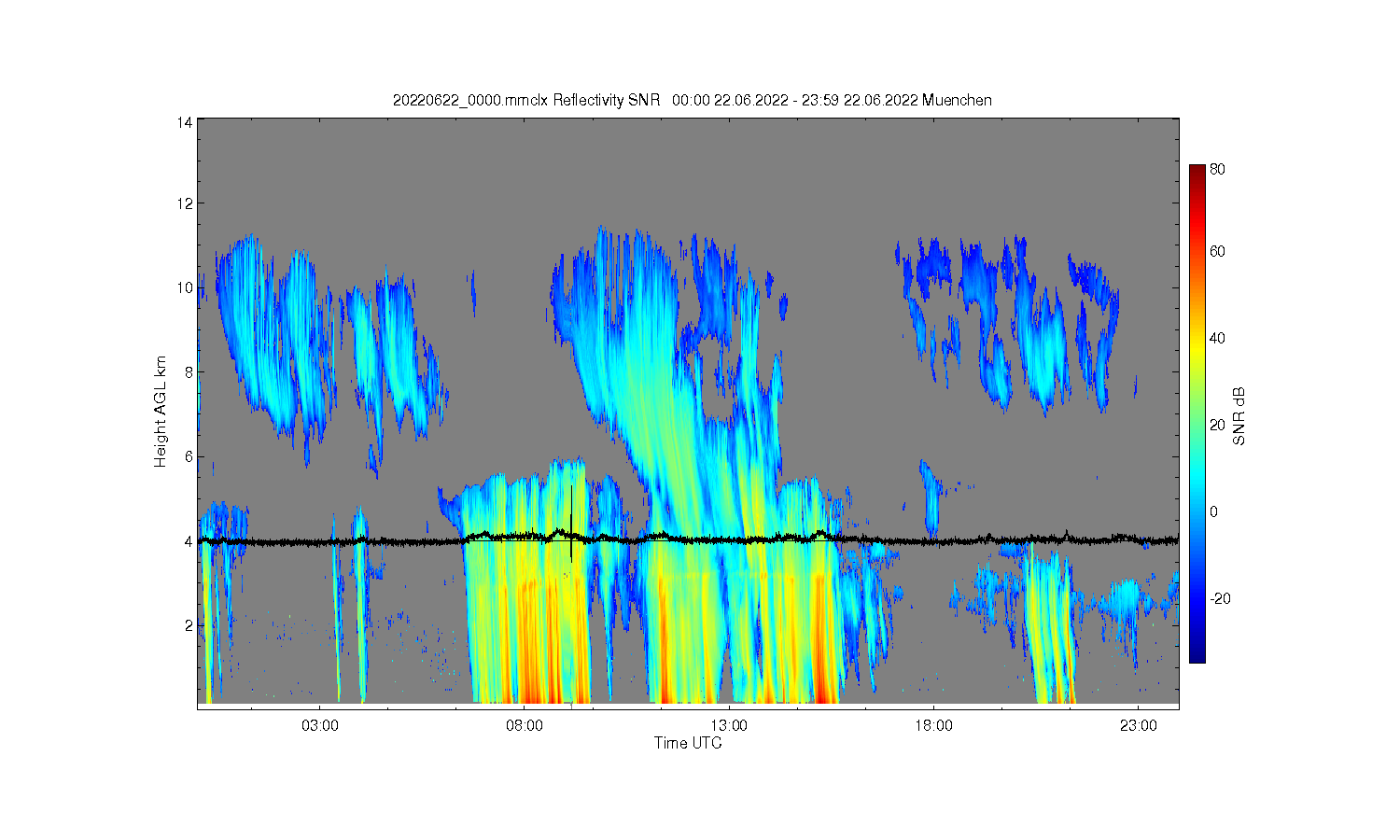Click the 'Time UTC' x-axis label
Screen dimensions: 1400x840
(x=688, y=743)
